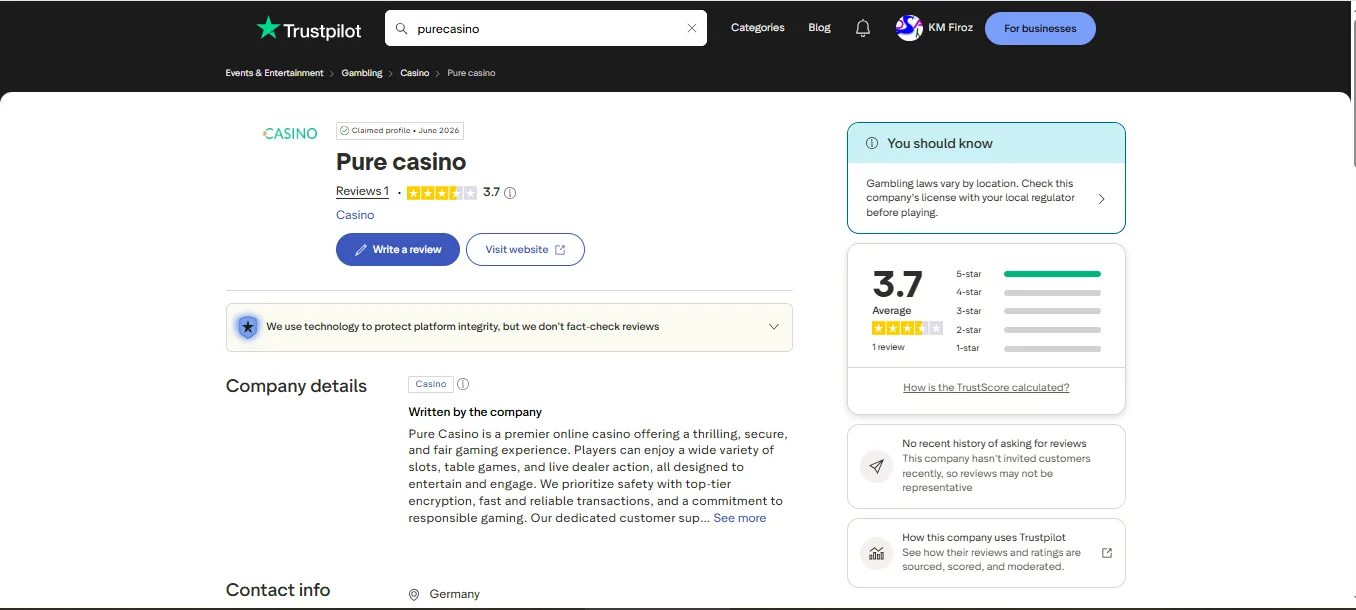This screenshot has height=610, width=1356.
Task: Open the Casino breadcrumb link
Action: coord(415,73)
